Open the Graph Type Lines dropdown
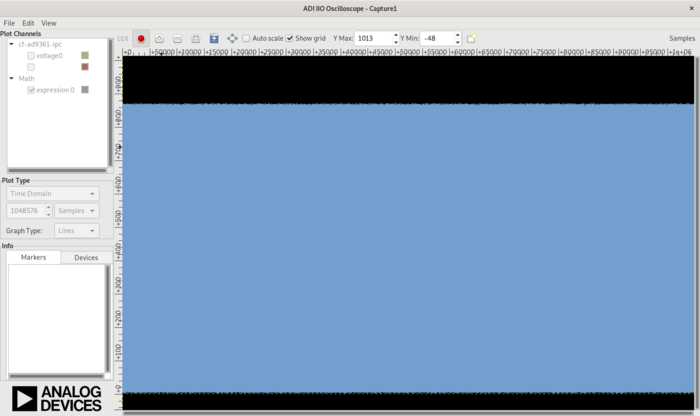 point(77,231)
